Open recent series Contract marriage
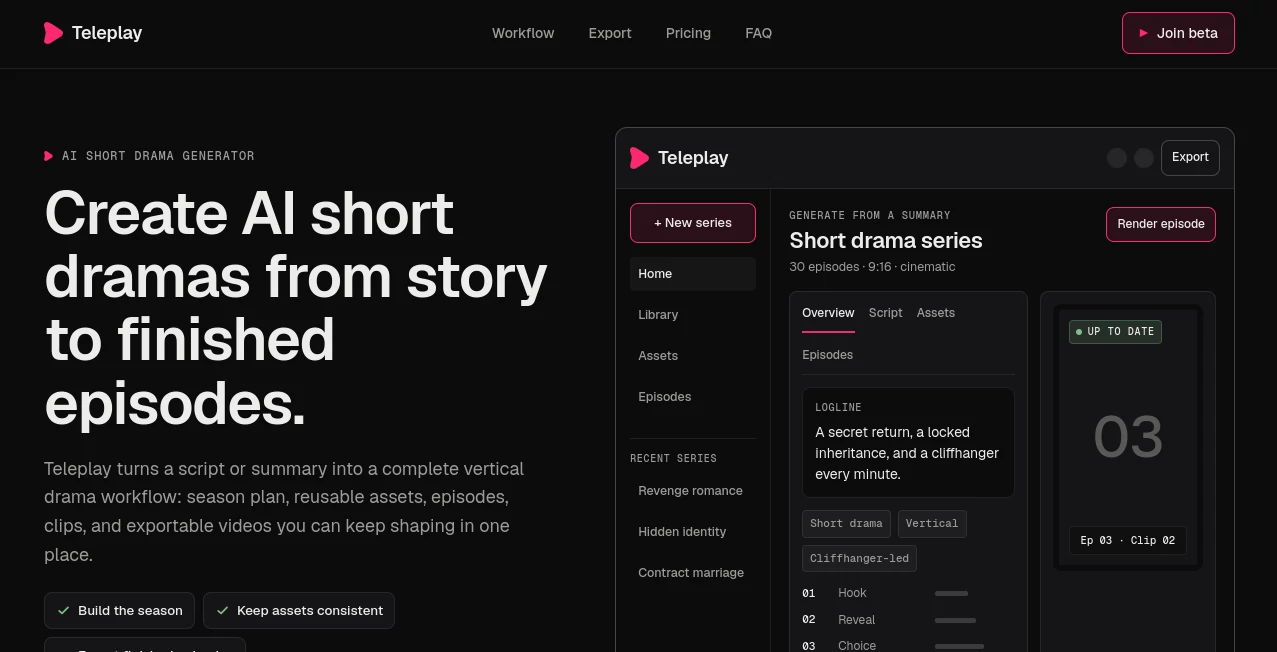Screen dimensions: 1277x652 pos(693,573)
